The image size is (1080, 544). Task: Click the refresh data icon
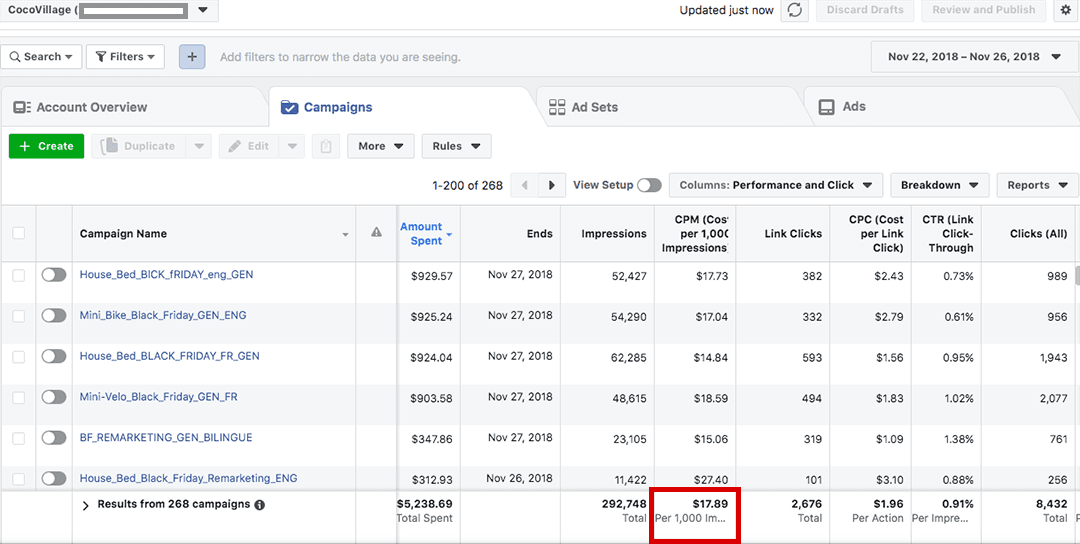pyautogui.click(x=795, y=10)
